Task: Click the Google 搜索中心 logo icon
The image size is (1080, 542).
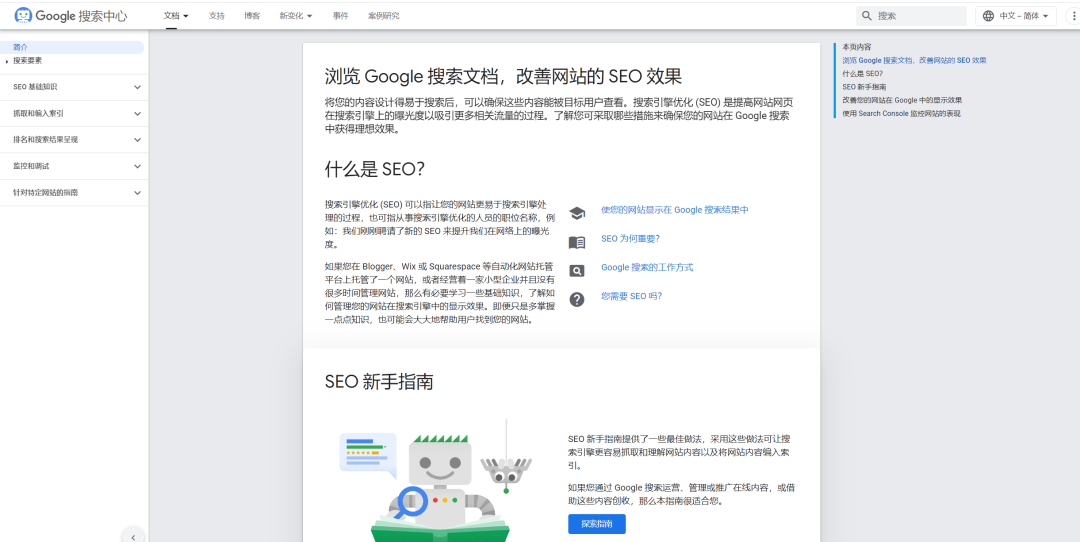Action: pos(23,15)
